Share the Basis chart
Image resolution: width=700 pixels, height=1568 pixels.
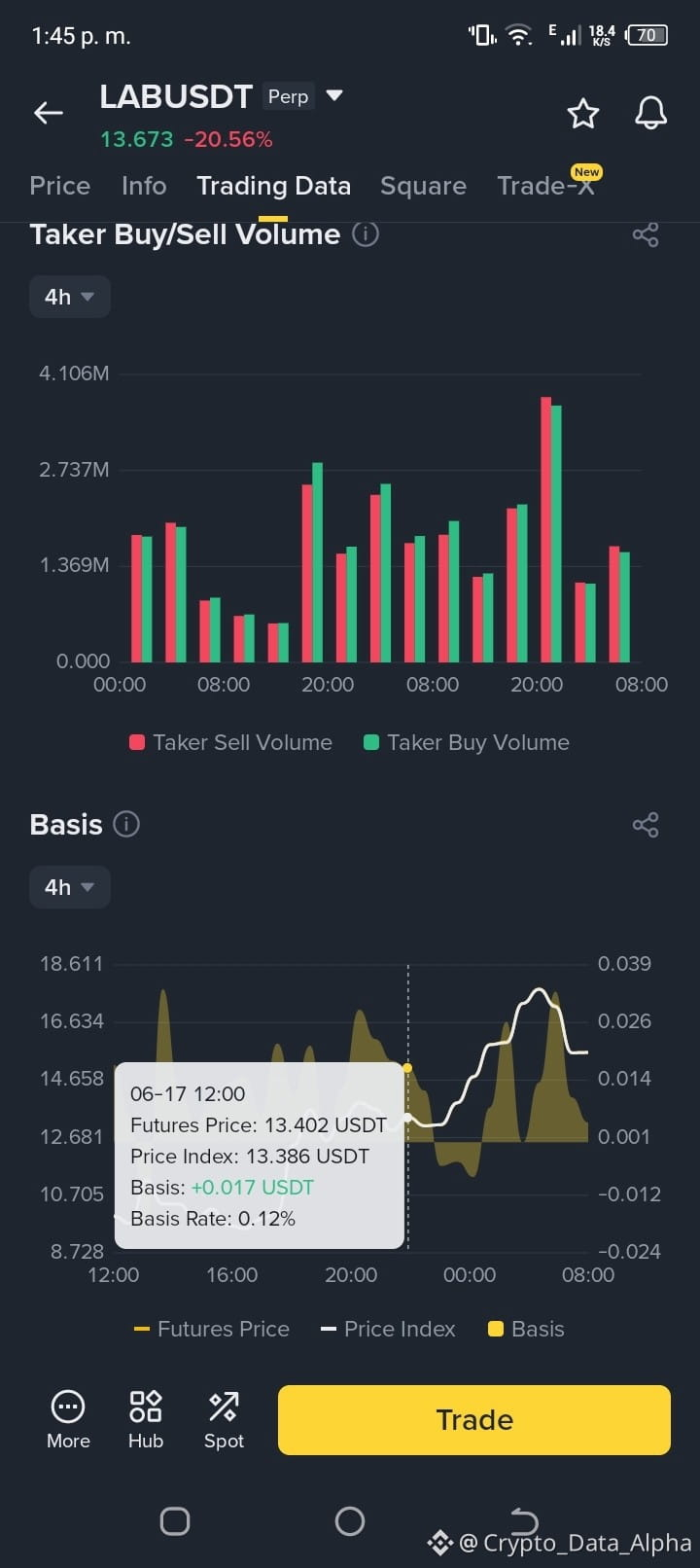pyautogui.click(x=646, y=825)
